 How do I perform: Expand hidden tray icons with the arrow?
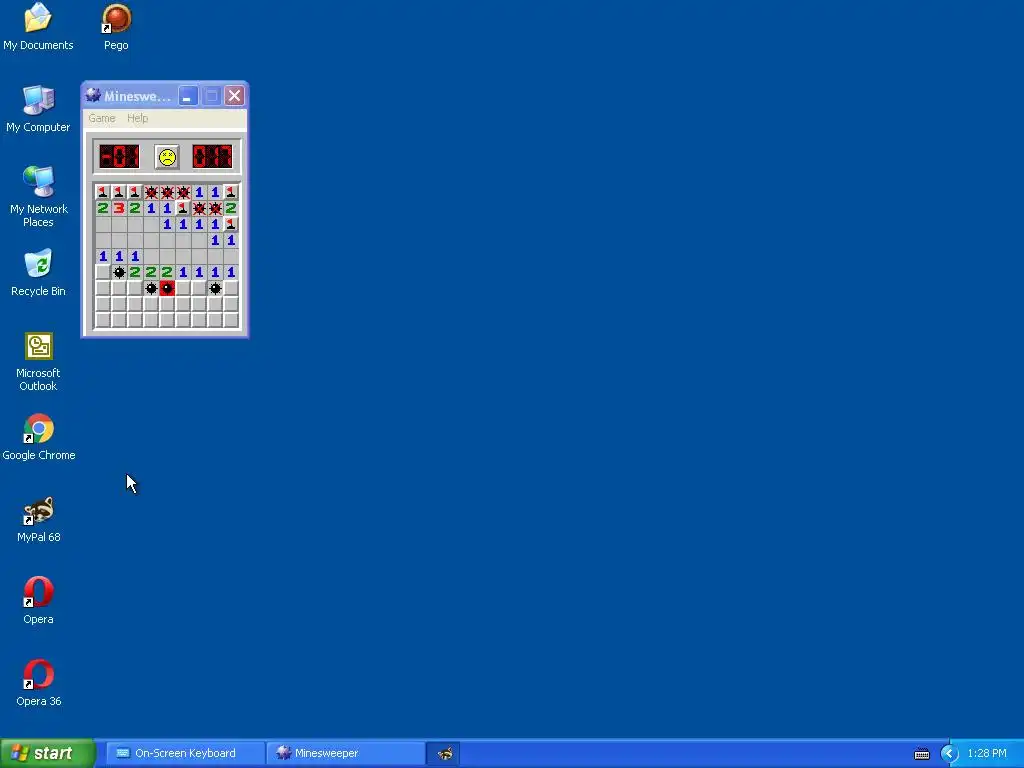pyautogui.click(x=950, y=754)
